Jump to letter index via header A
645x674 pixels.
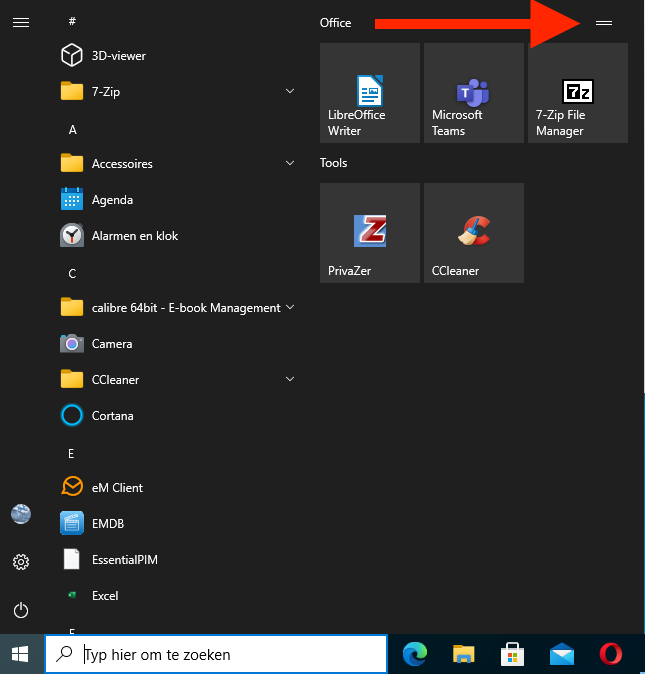[73, 130]
